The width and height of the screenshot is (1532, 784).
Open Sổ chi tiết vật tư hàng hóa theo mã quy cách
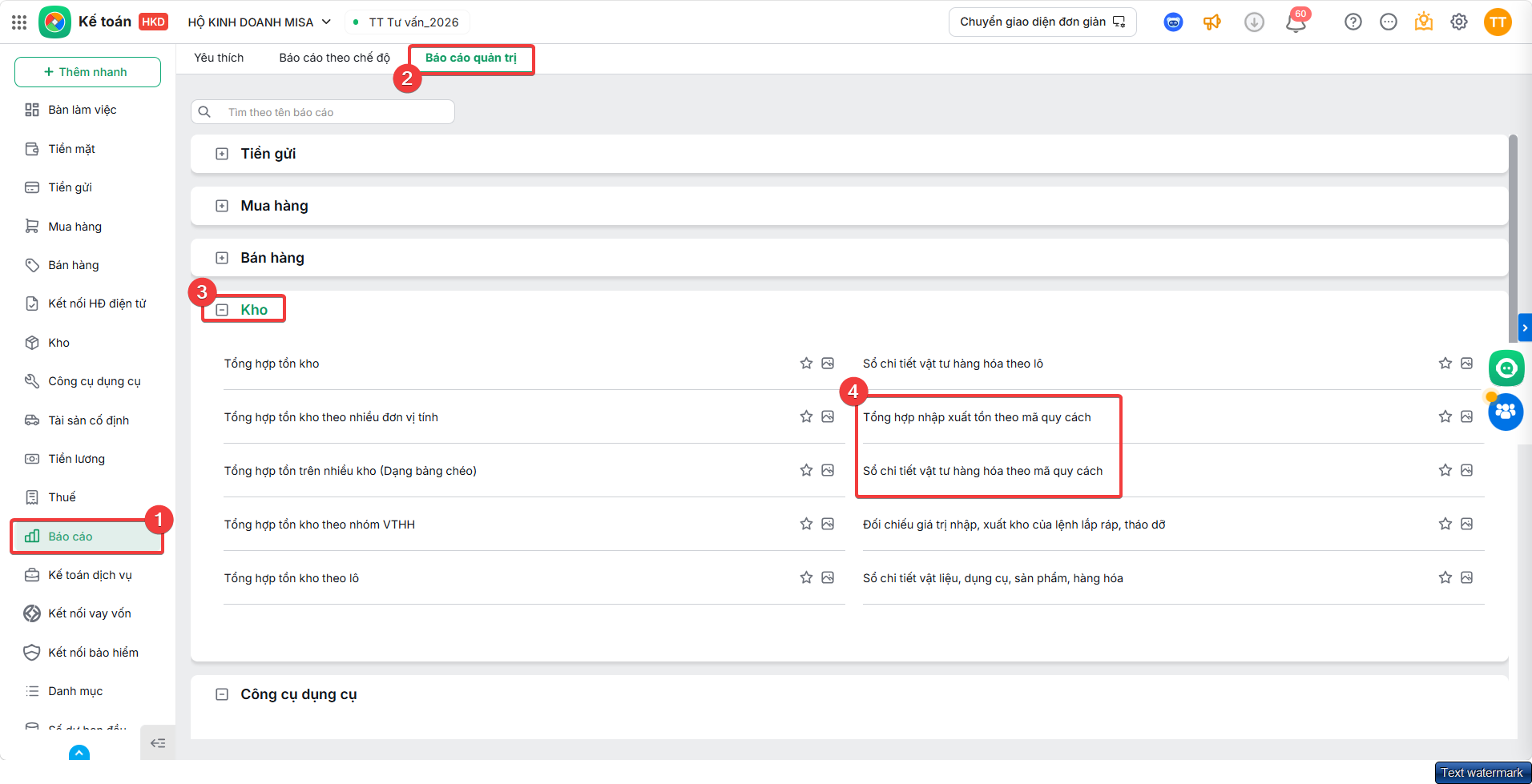click(x=982, y=471)
